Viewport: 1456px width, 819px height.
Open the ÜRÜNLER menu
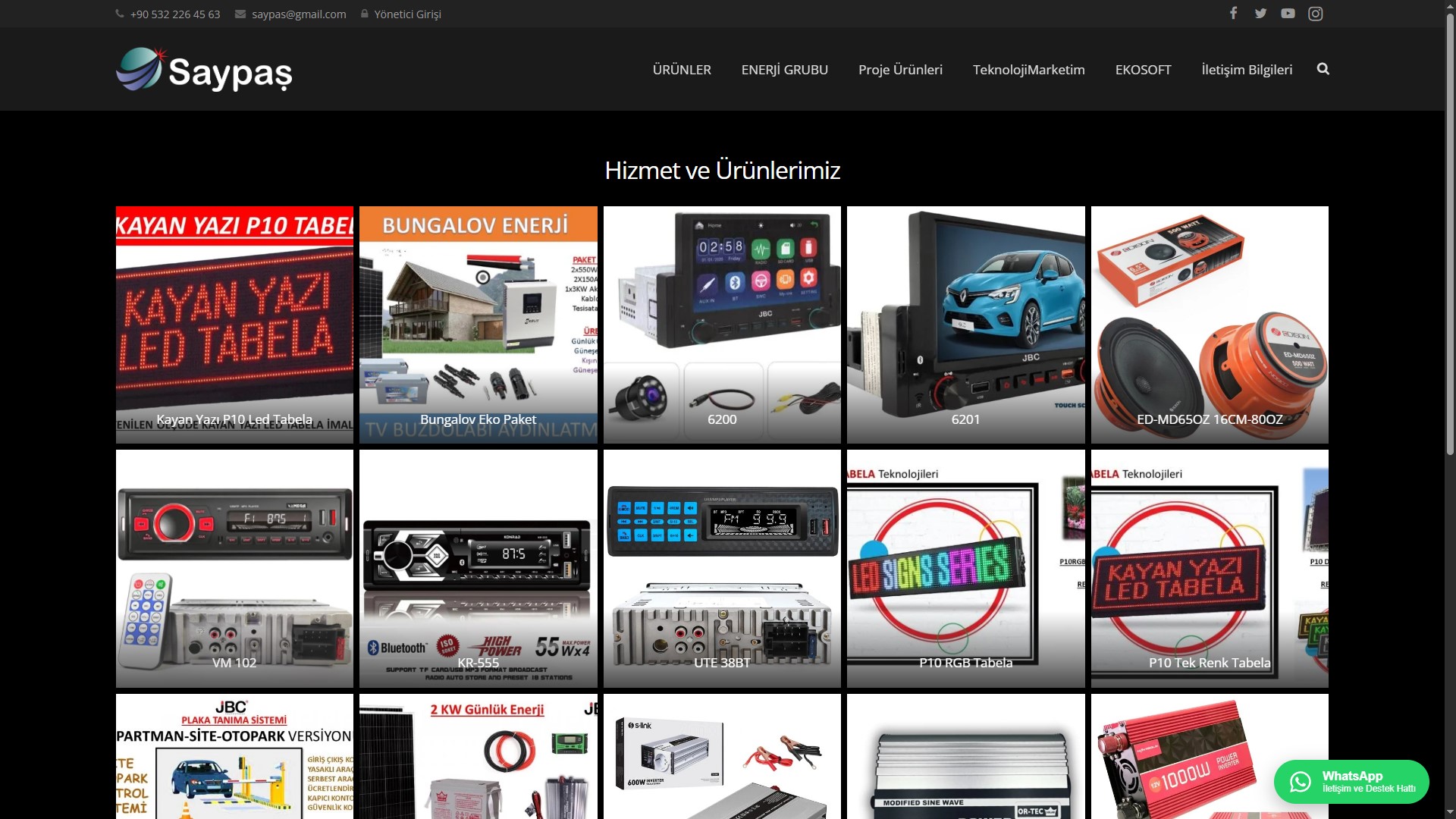(x=682, y=70)
